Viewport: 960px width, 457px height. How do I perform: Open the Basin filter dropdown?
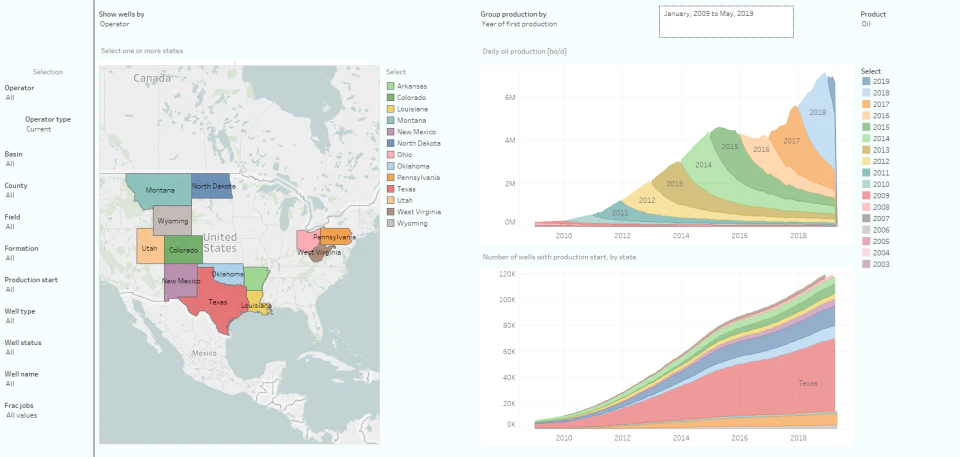tap(13, 159)
